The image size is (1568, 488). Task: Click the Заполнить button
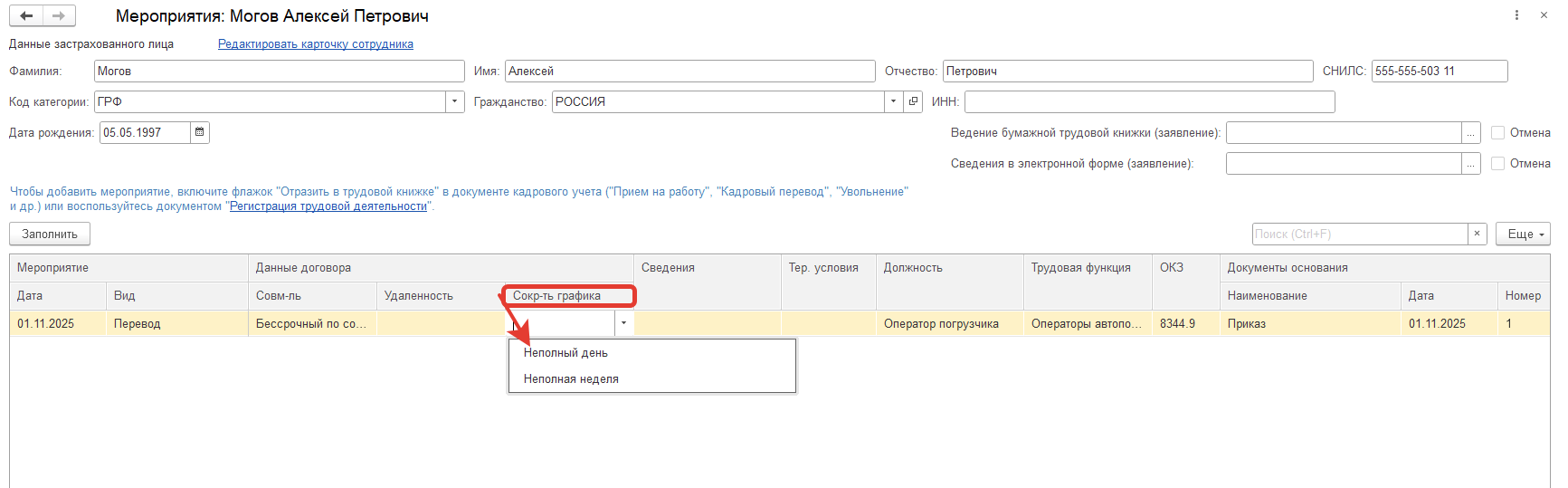(x=50, y=234)
